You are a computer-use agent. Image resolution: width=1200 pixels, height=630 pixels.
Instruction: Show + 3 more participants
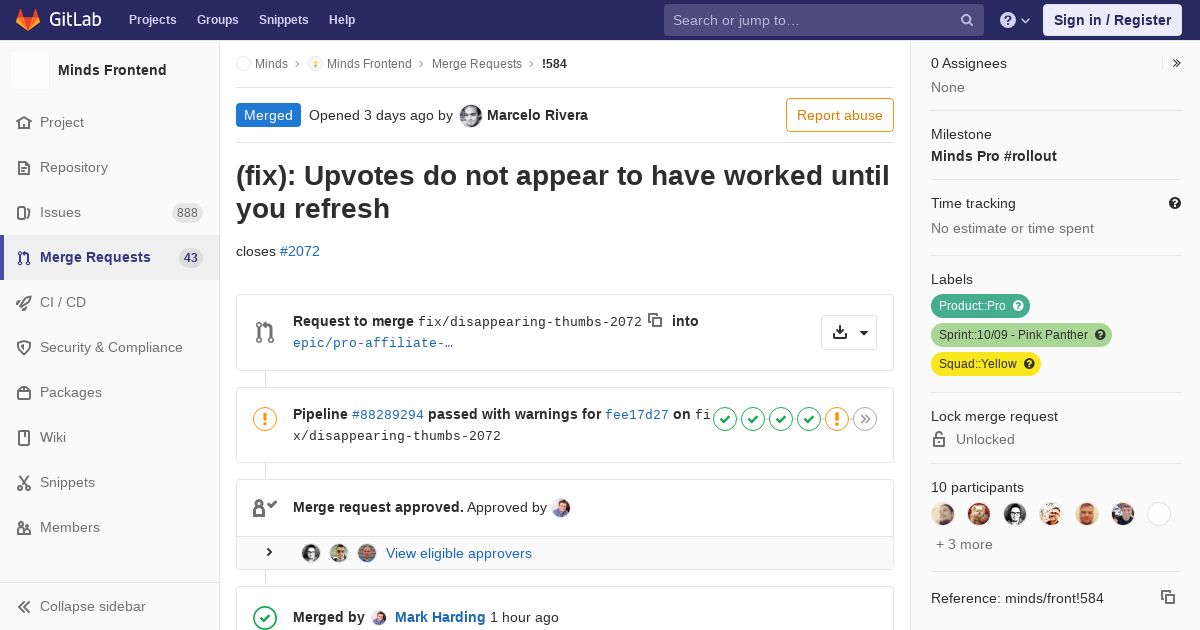(x=964, y=544)
